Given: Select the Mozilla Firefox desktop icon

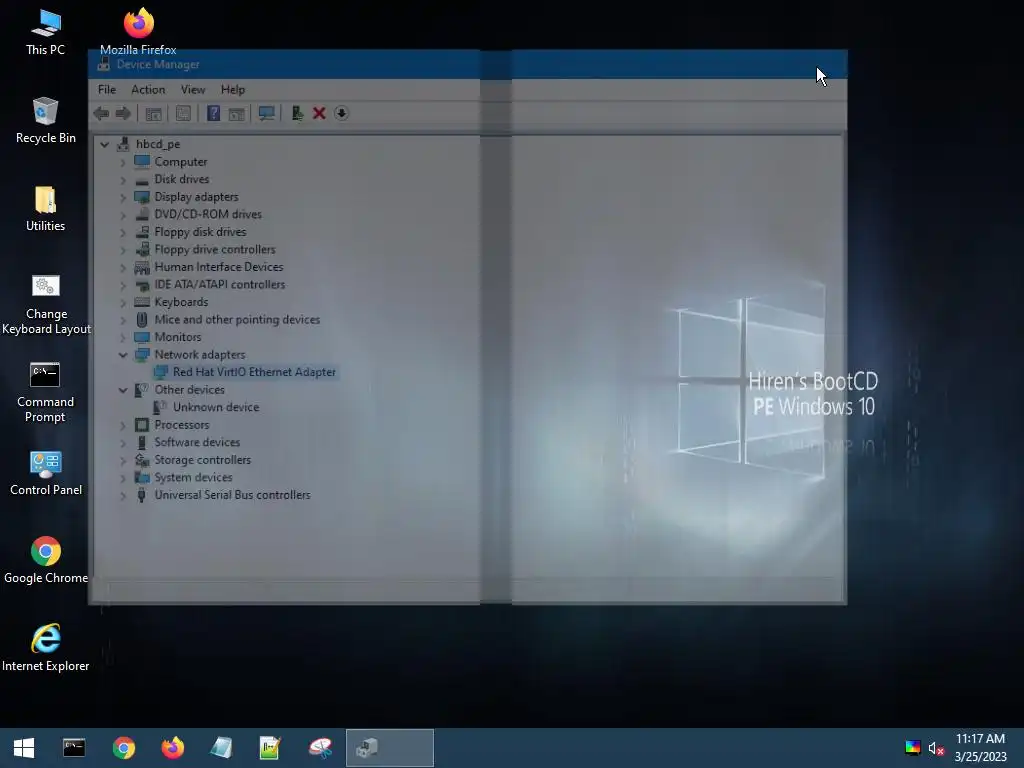Looking at the screenshot, I should [x=138, y=31].
